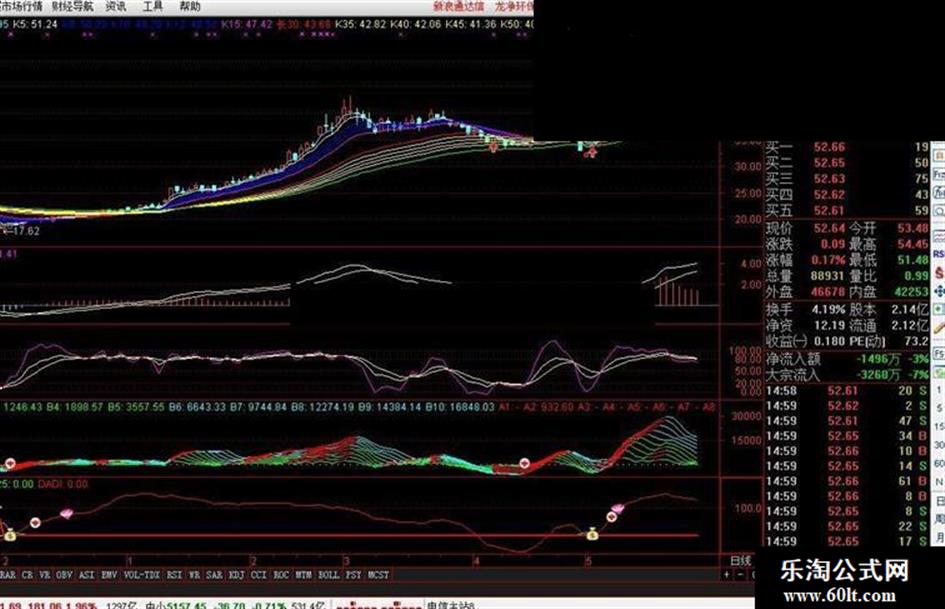945x609 pixels.
Task: Switch to the OBV indicator tab
Action: (x=64, y=575)
